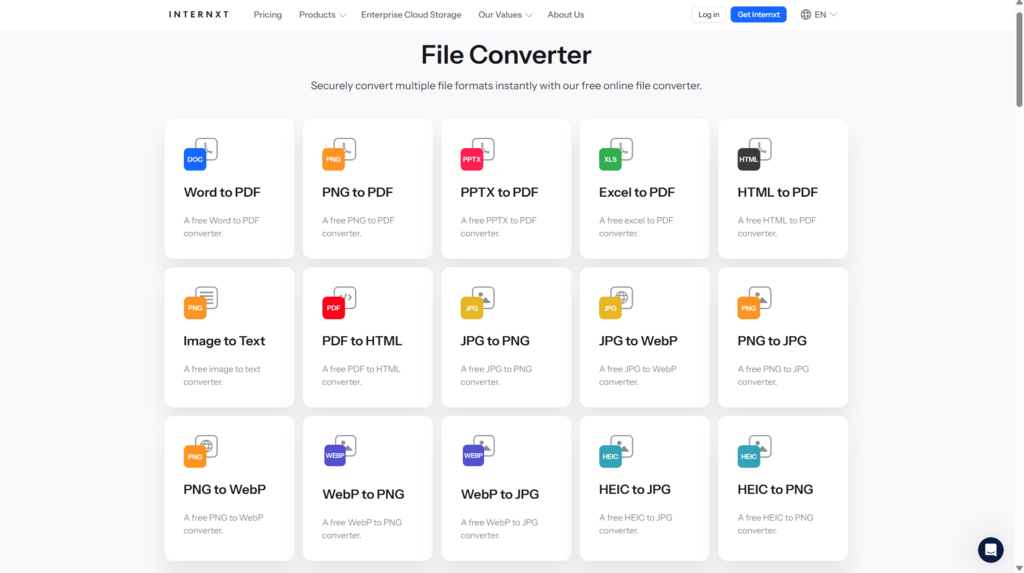1024x573 pixels.
Task: Click the DOC icon on Word to PDF card
Action: click(x=195, y=159)
